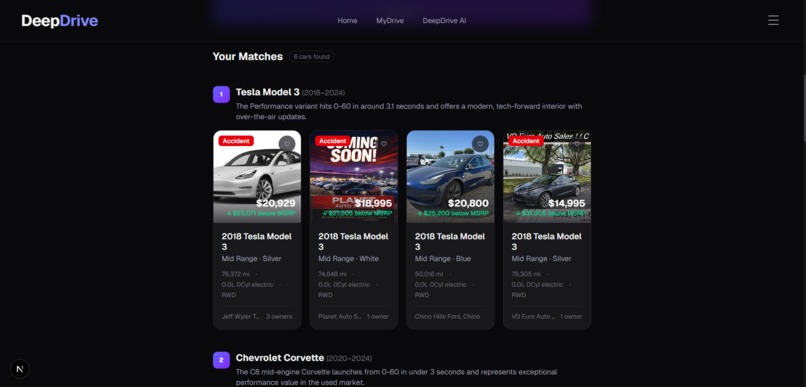806x387 pixels.
Task: Open the DeepDrive AI nav item
Action: coord(445,21)
